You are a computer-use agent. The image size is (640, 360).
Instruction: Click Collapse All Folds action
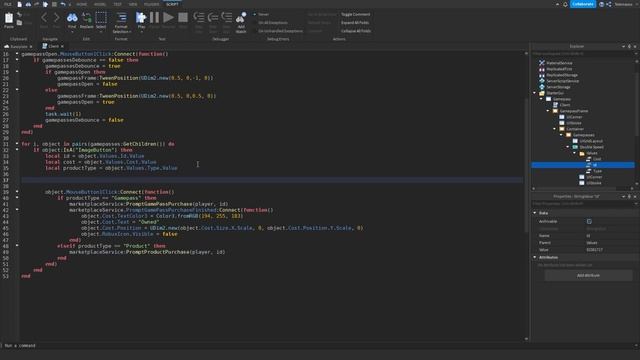(x=356, y=31)
